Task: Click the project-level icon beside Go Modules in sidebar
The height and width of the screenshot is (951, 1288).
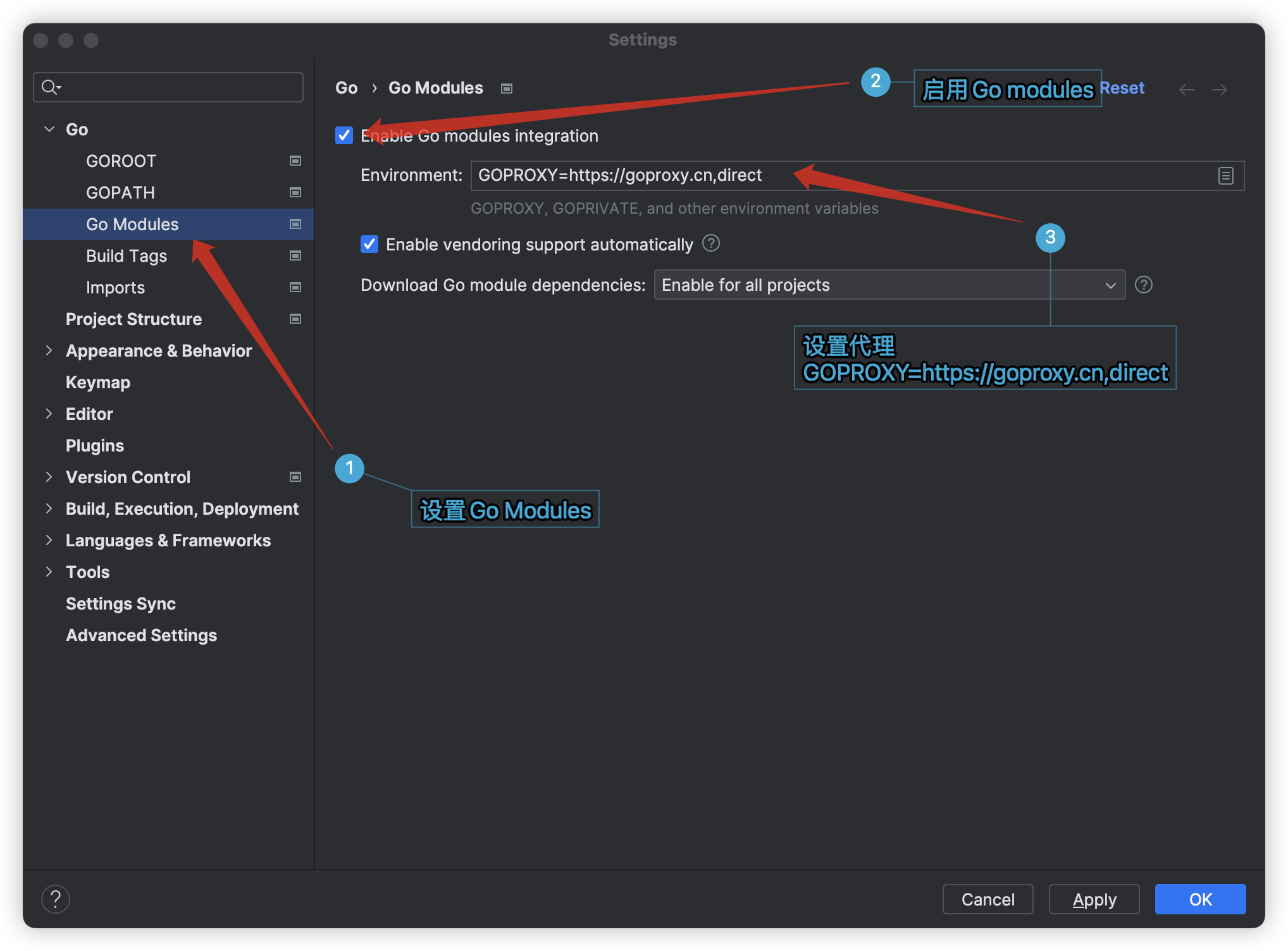Action: point(295,224)
